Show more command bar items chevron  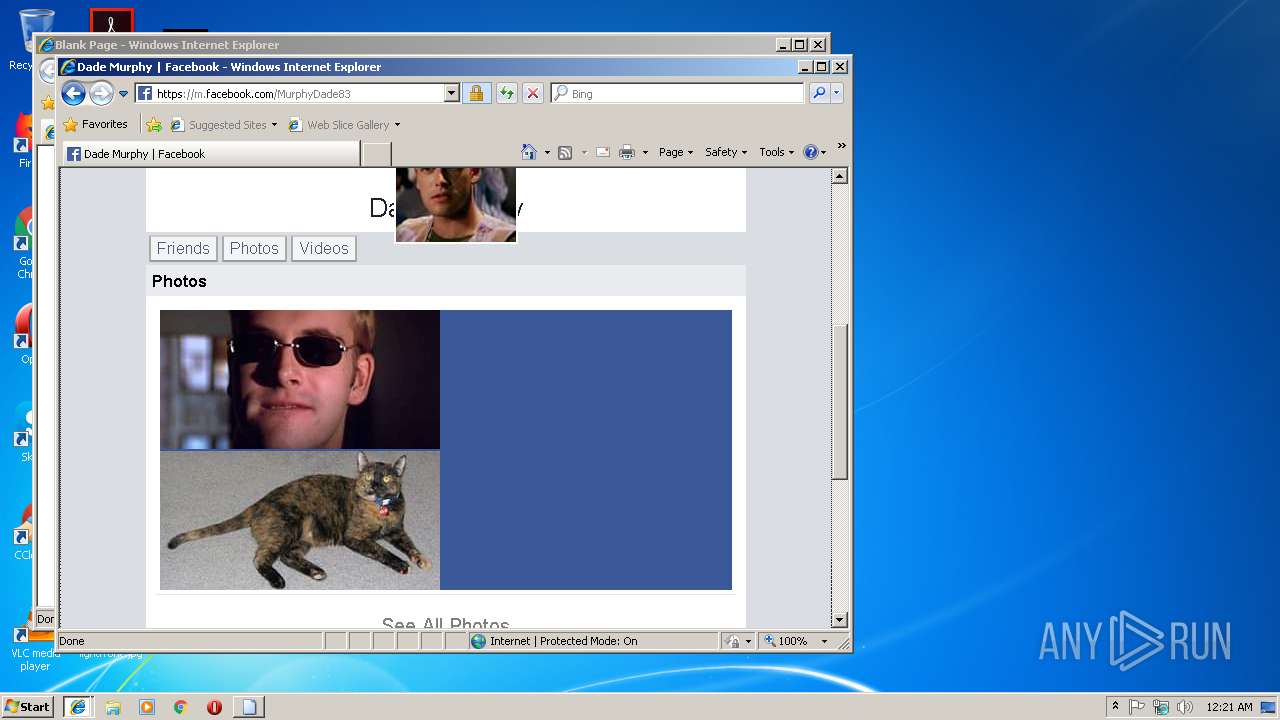842,146
